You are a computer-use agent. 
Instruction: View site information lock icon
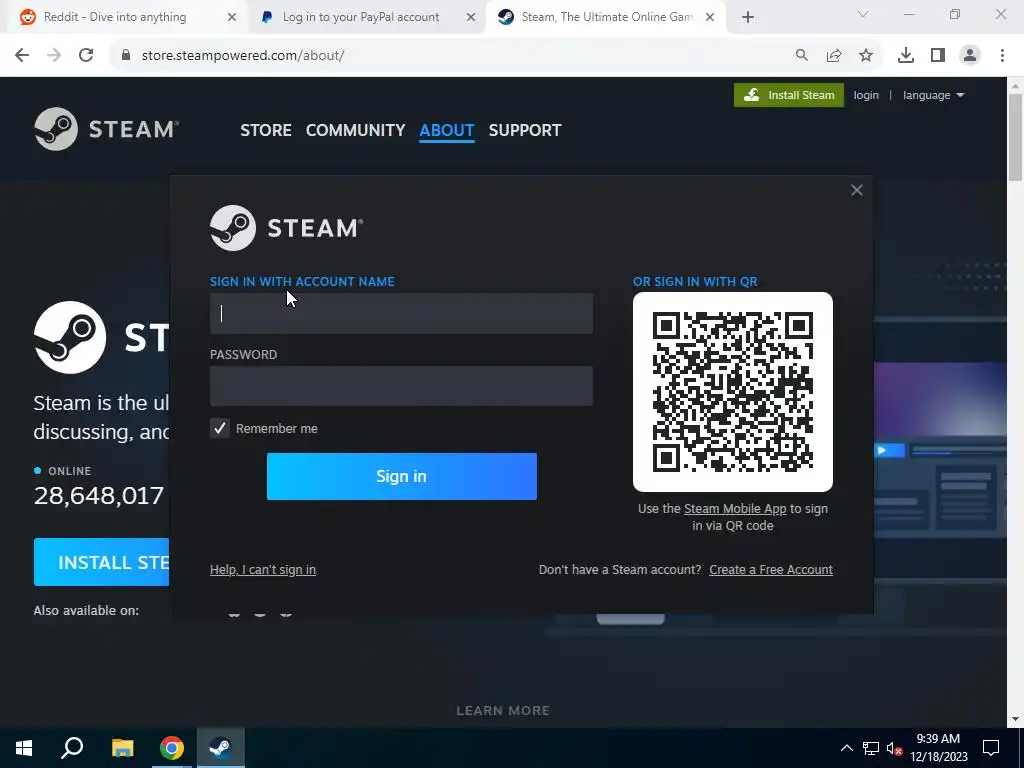125,56
